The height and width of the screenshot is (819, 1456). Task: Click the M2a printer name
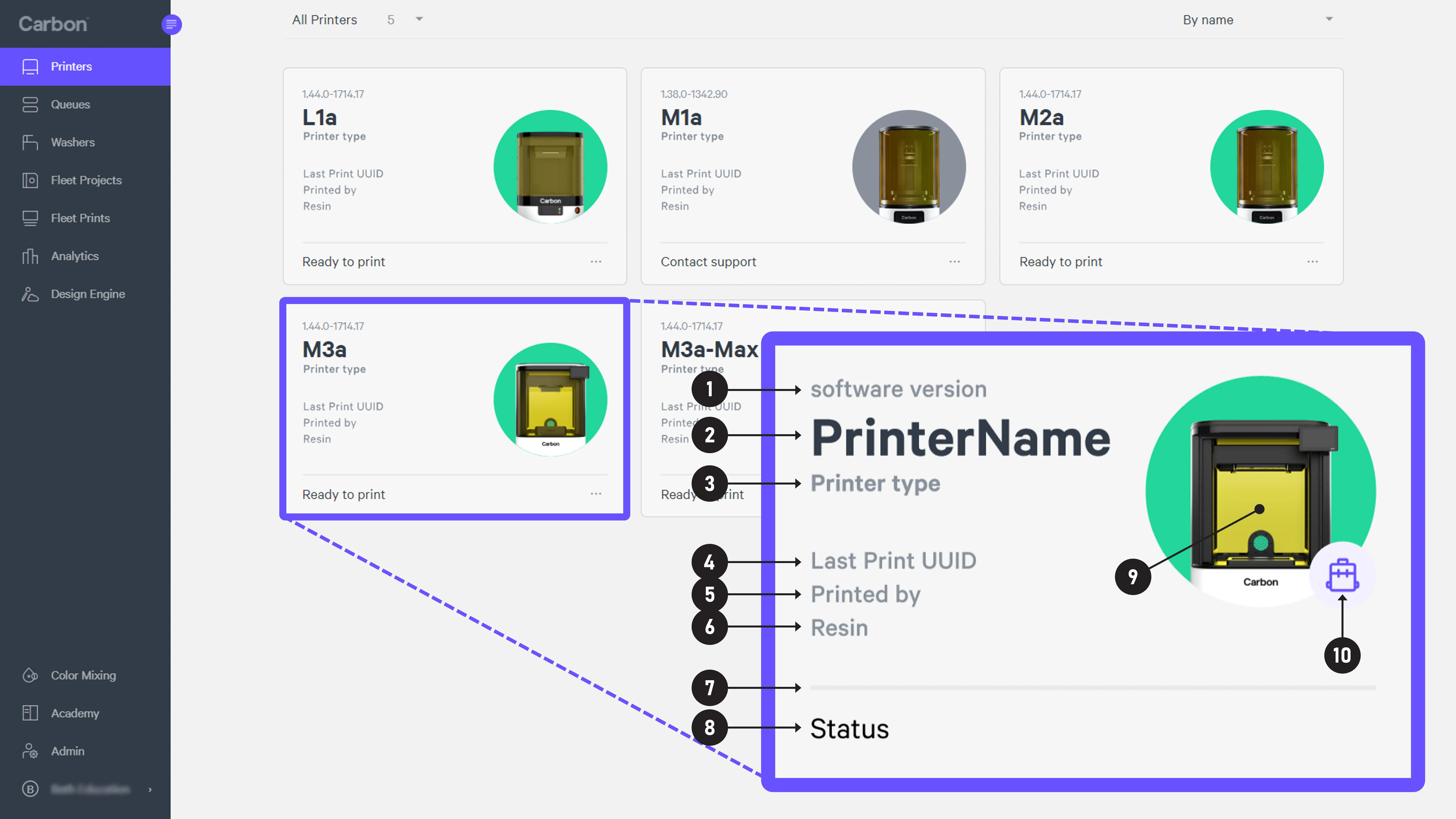1042,118
